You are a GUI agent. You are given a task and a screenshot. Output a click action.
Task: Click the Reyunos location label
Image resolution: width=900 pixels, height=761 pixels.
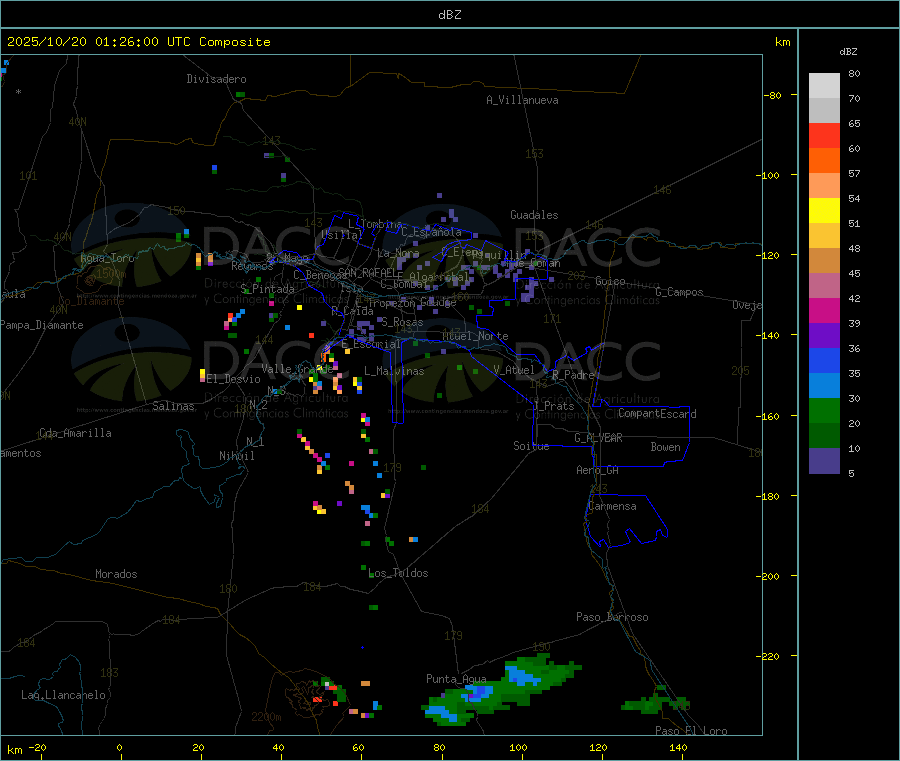[252, 266]
